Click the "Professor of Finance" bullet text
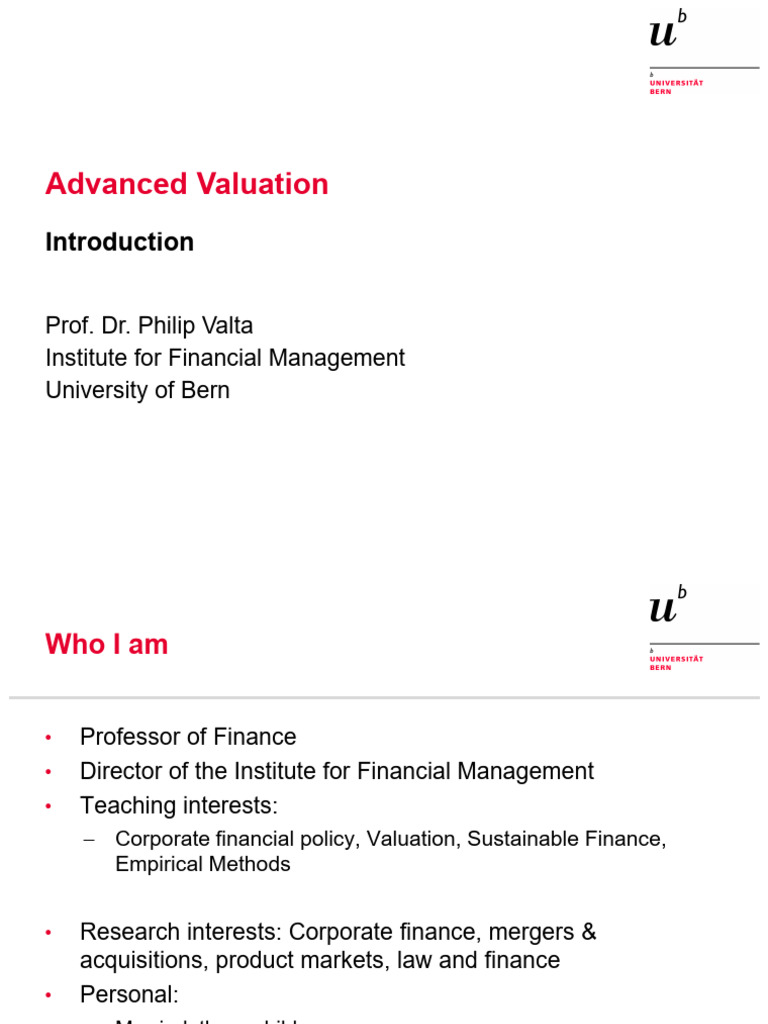Viewport: 768px width, 1024px height. (188, 737)
